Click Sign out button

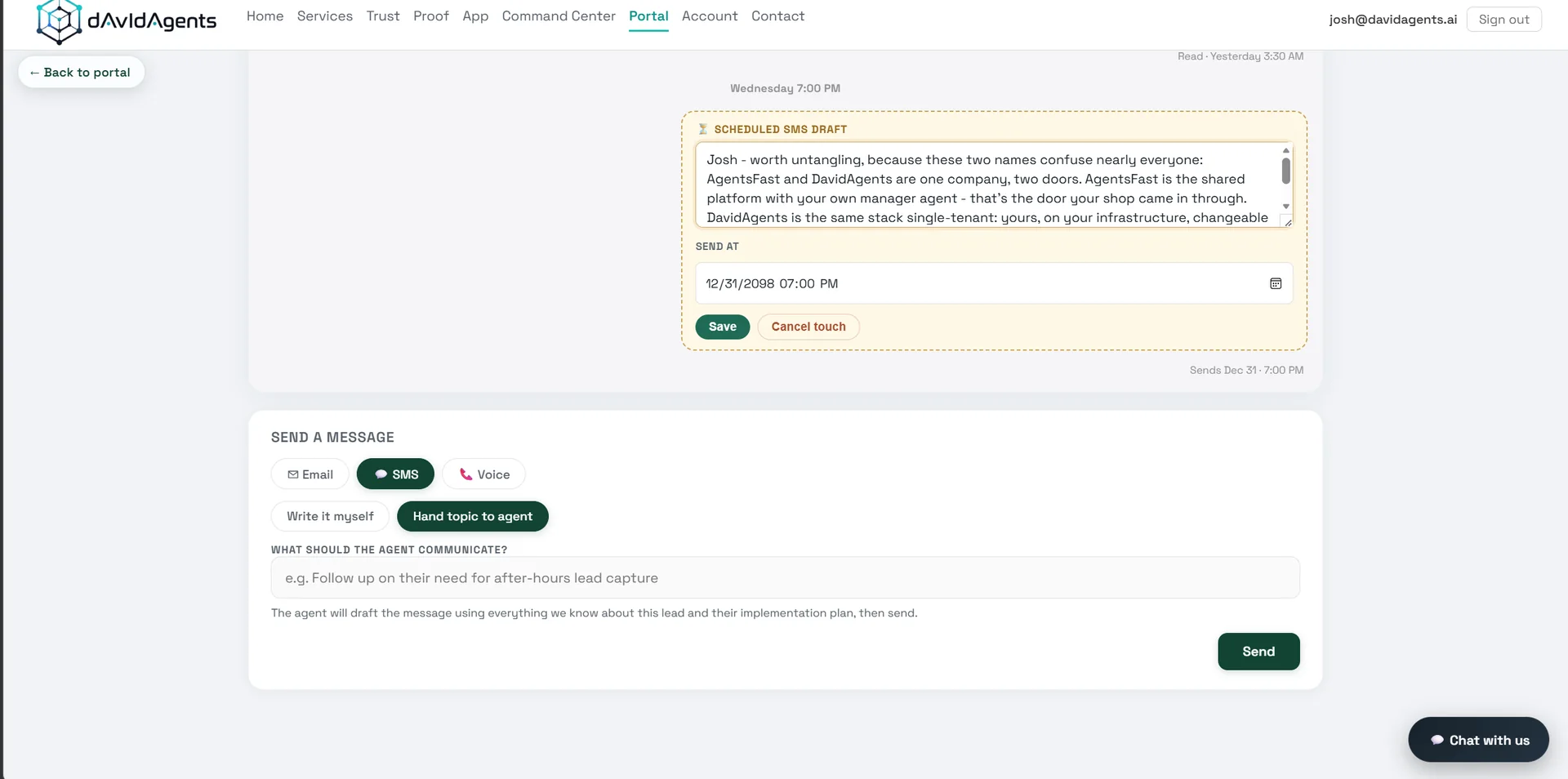tap(1503, 20)
